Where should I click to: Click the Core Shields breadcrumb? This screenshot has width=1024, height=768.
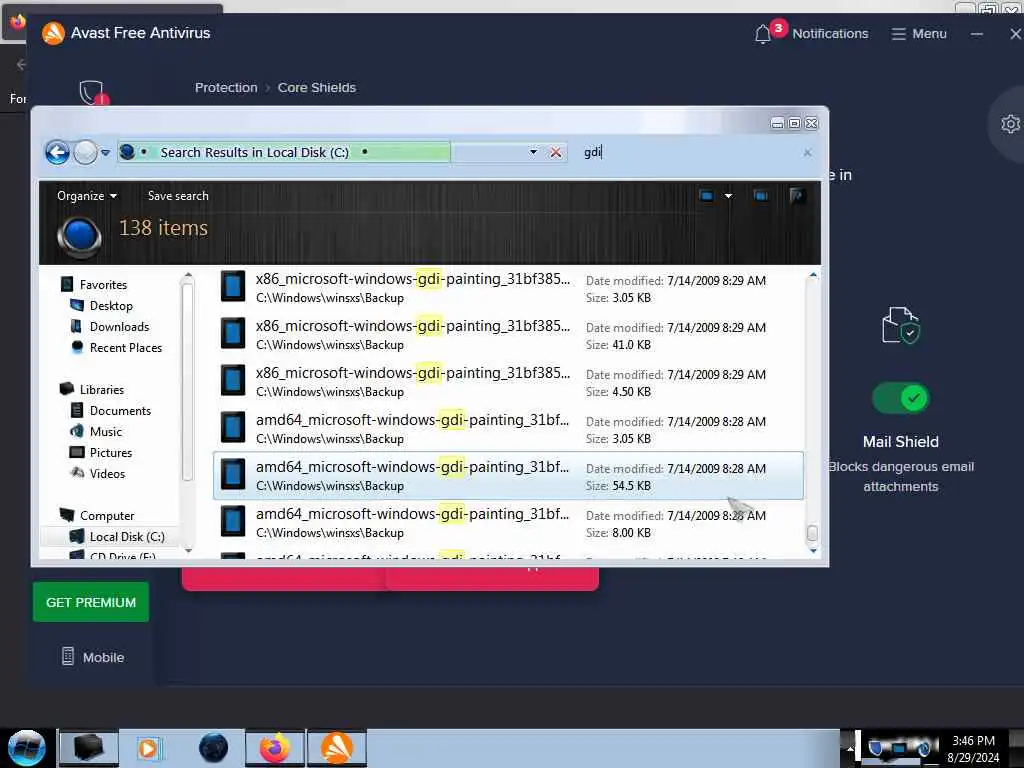click(317, 88)
